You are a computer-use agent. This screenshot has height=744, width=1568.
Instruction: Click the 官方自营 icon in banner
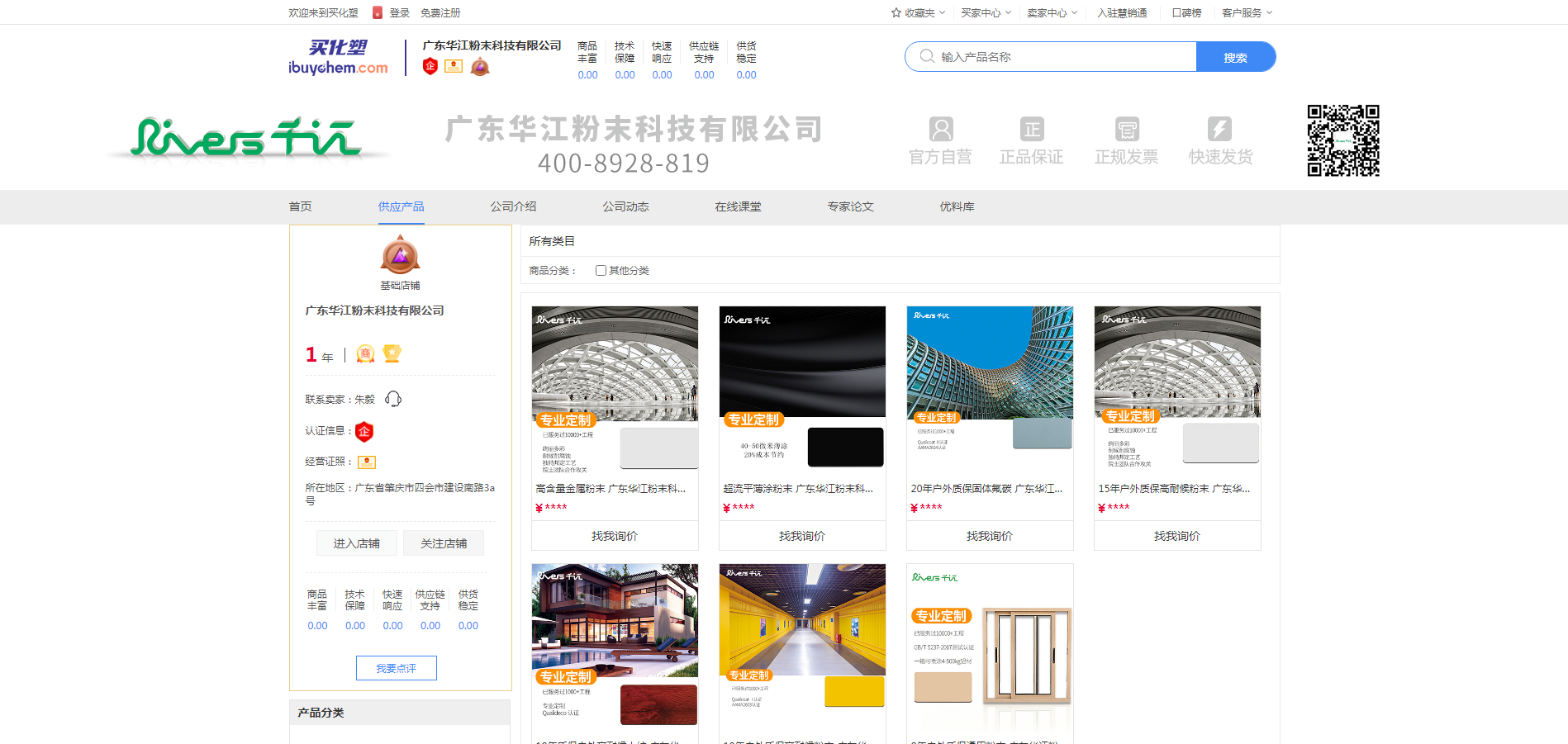(x=941, y=129)
